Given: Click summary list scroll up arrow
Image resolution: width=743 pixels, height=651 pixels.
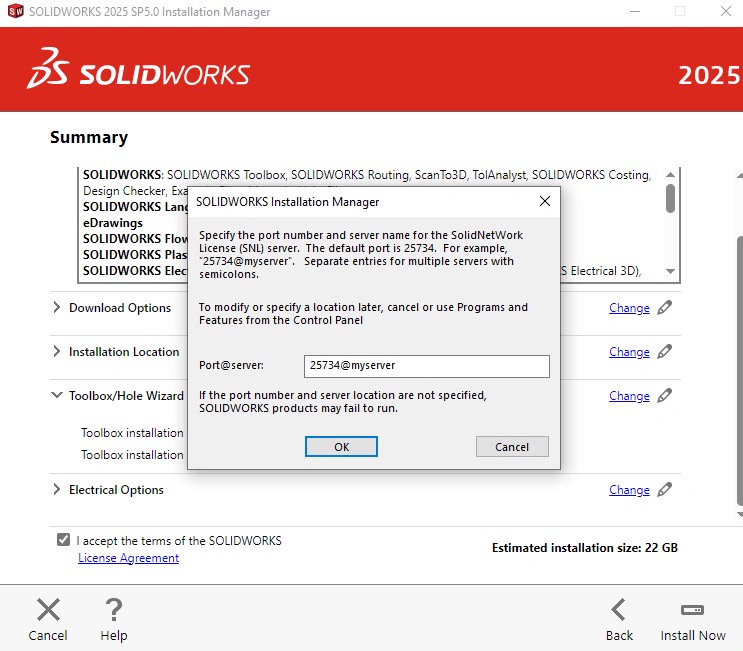Looking at the screenshot, I should [x=670, y=175].
